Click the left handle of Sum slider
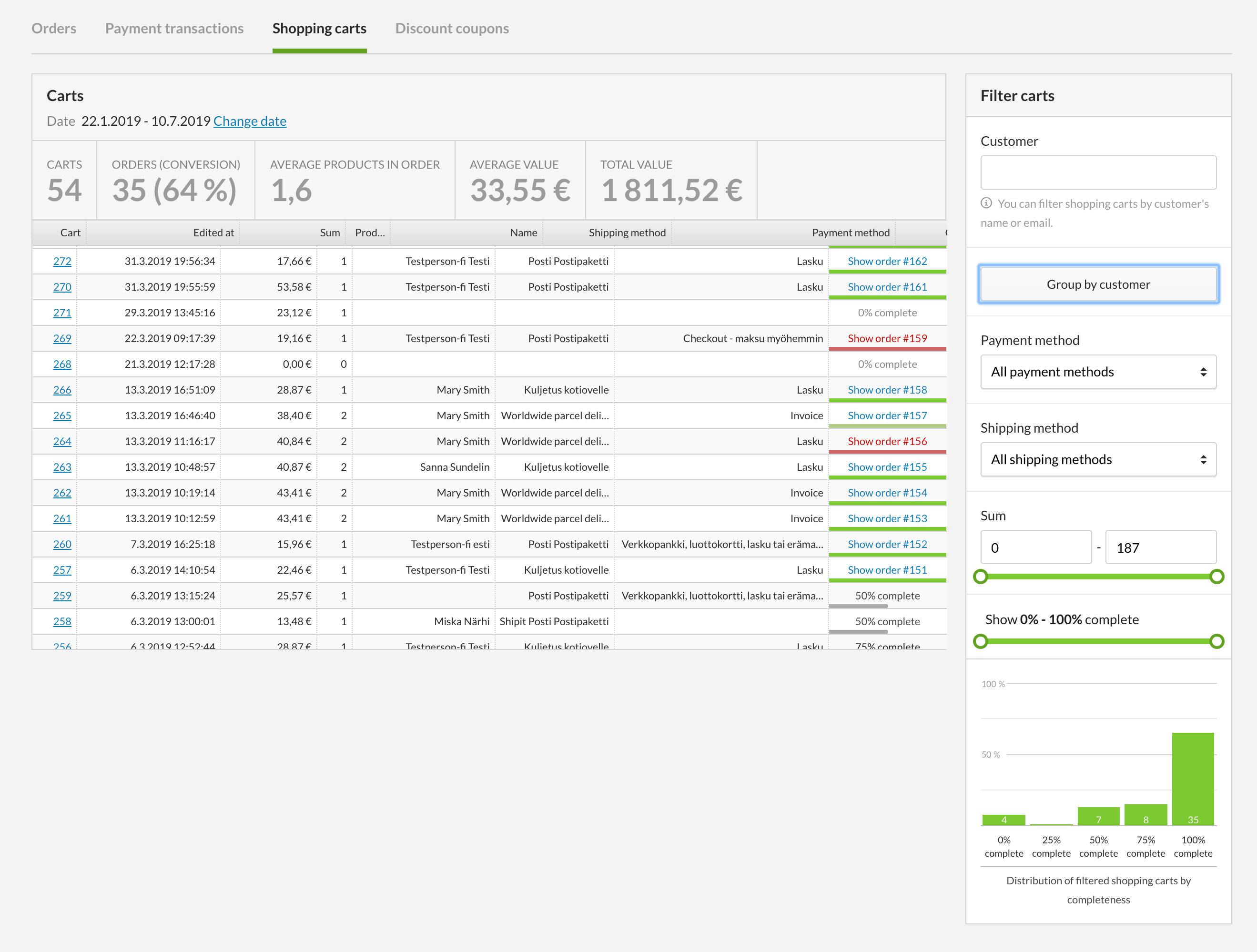This screenshot has width=1257, height=952. [x=981, y=577]
